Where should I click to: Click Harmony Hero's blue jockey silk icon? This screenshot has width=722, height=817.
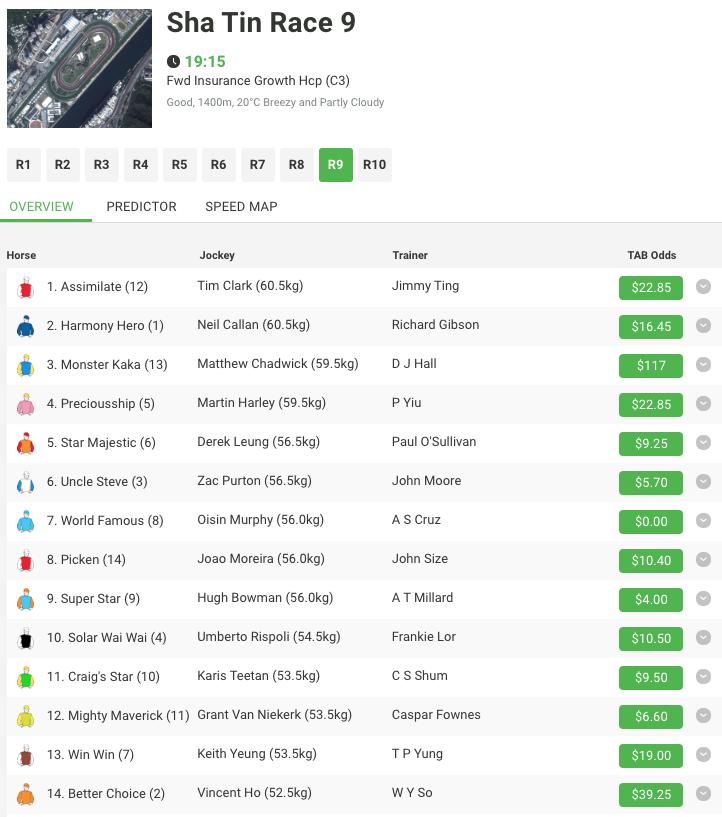pyautogui.click(x=25, y=327)
